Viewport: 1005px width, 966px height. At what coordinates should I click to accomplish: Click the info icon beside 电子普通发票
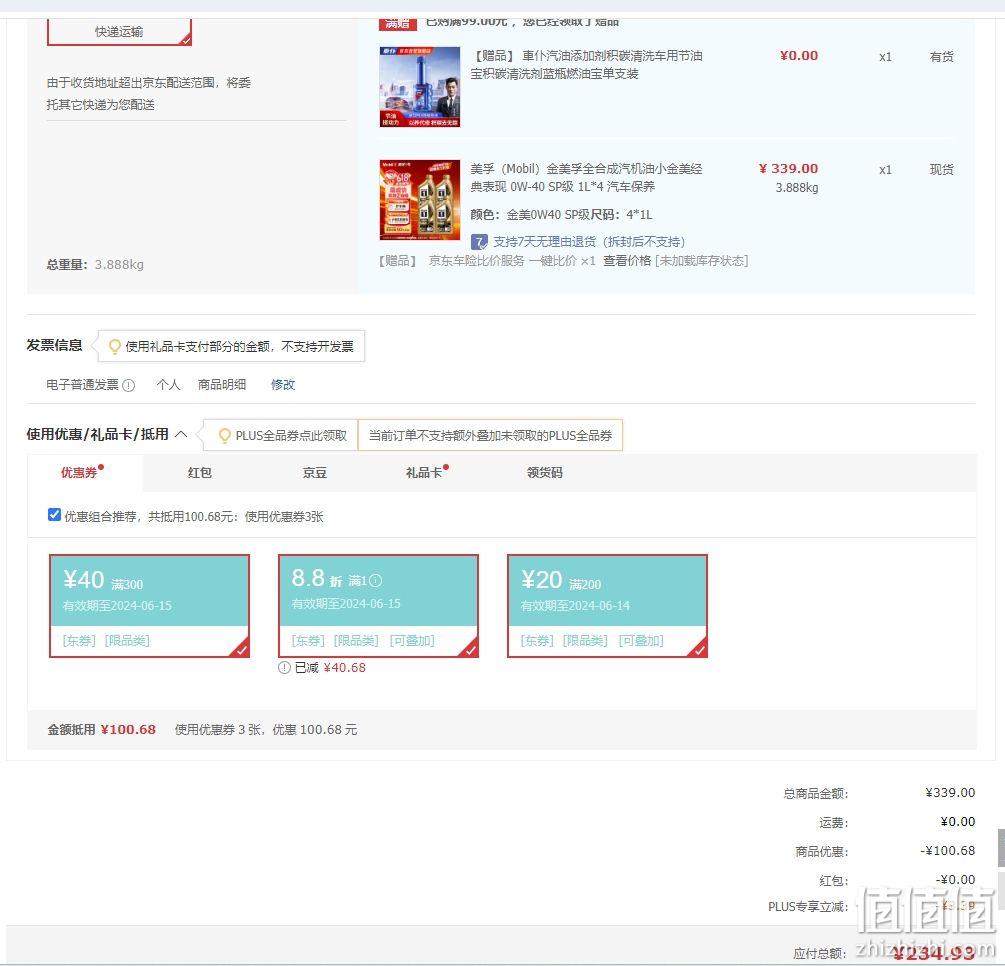[128, 385]
